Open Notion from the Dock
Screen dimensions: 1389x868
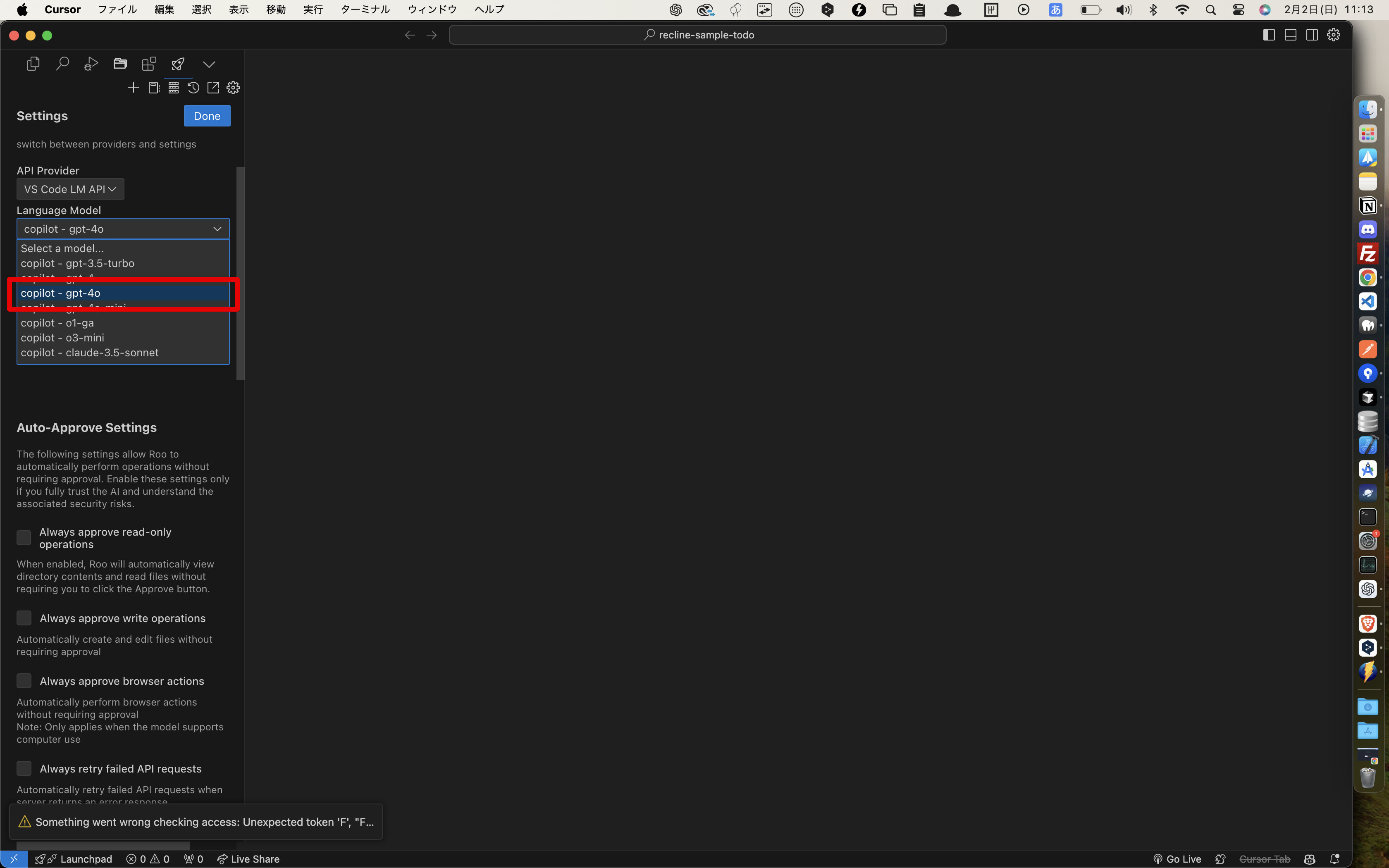(1368, 205)
